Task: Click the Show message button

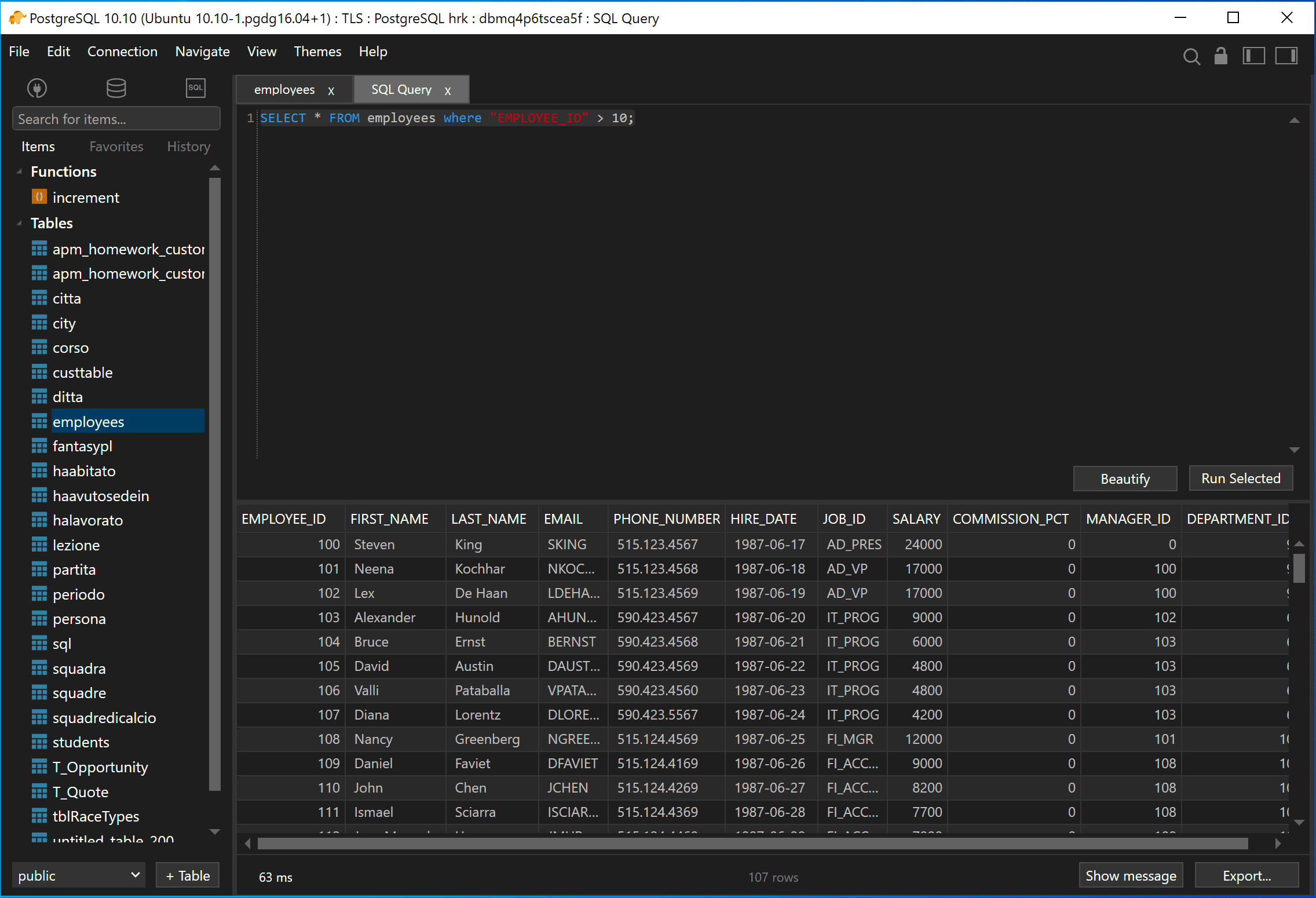Action: coord(1131,875)
